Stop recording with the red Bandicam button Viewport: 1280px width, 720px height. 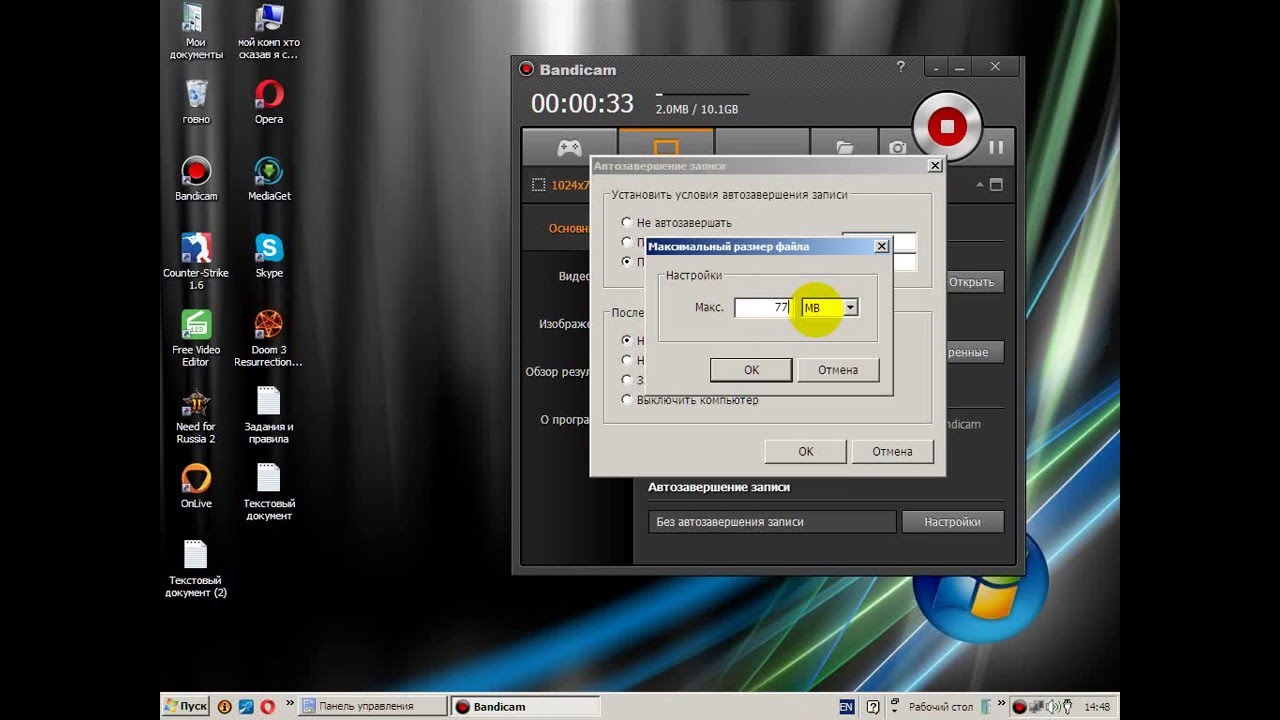pos(946,126)
